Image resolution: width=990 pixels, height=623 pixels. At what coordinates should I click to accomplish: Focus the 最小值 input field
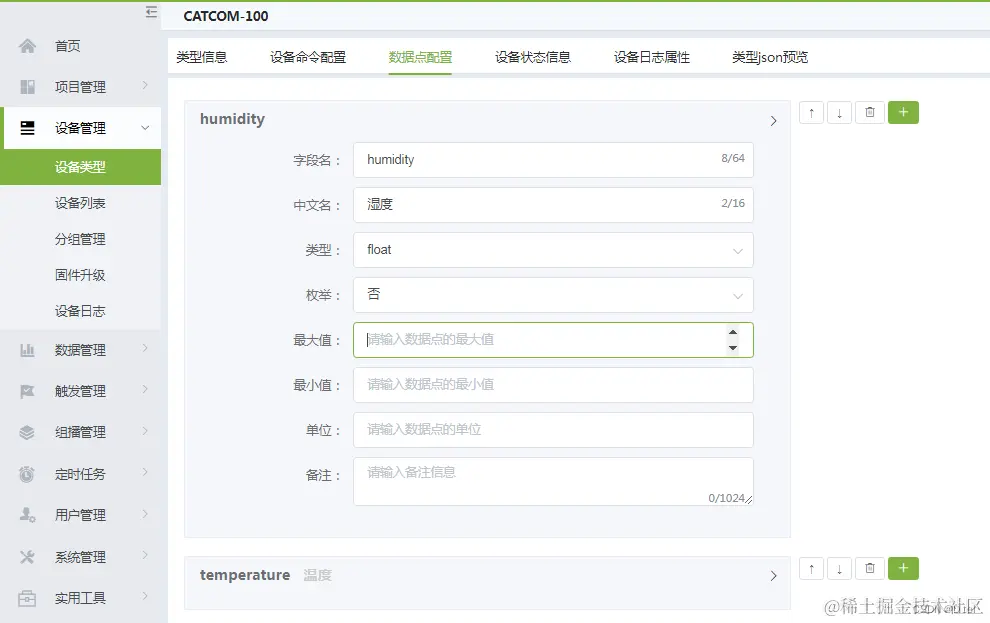tap(553, 385)
